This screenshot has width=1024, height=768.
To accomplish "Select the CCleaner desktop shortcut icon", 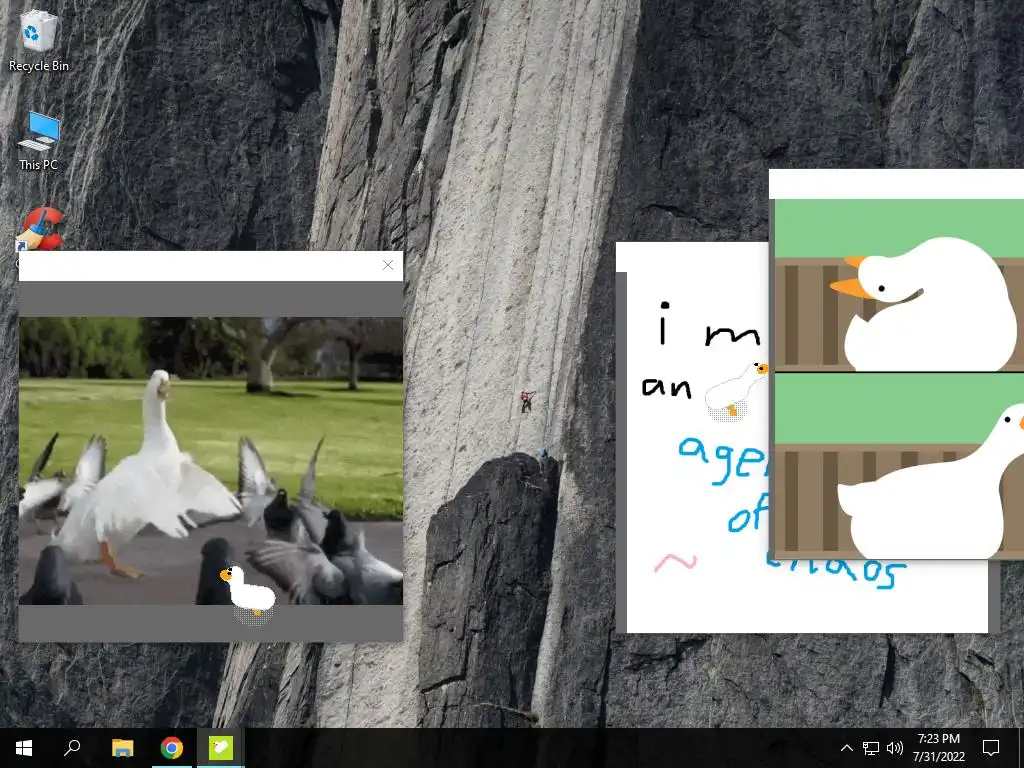I will click(40, 229).
